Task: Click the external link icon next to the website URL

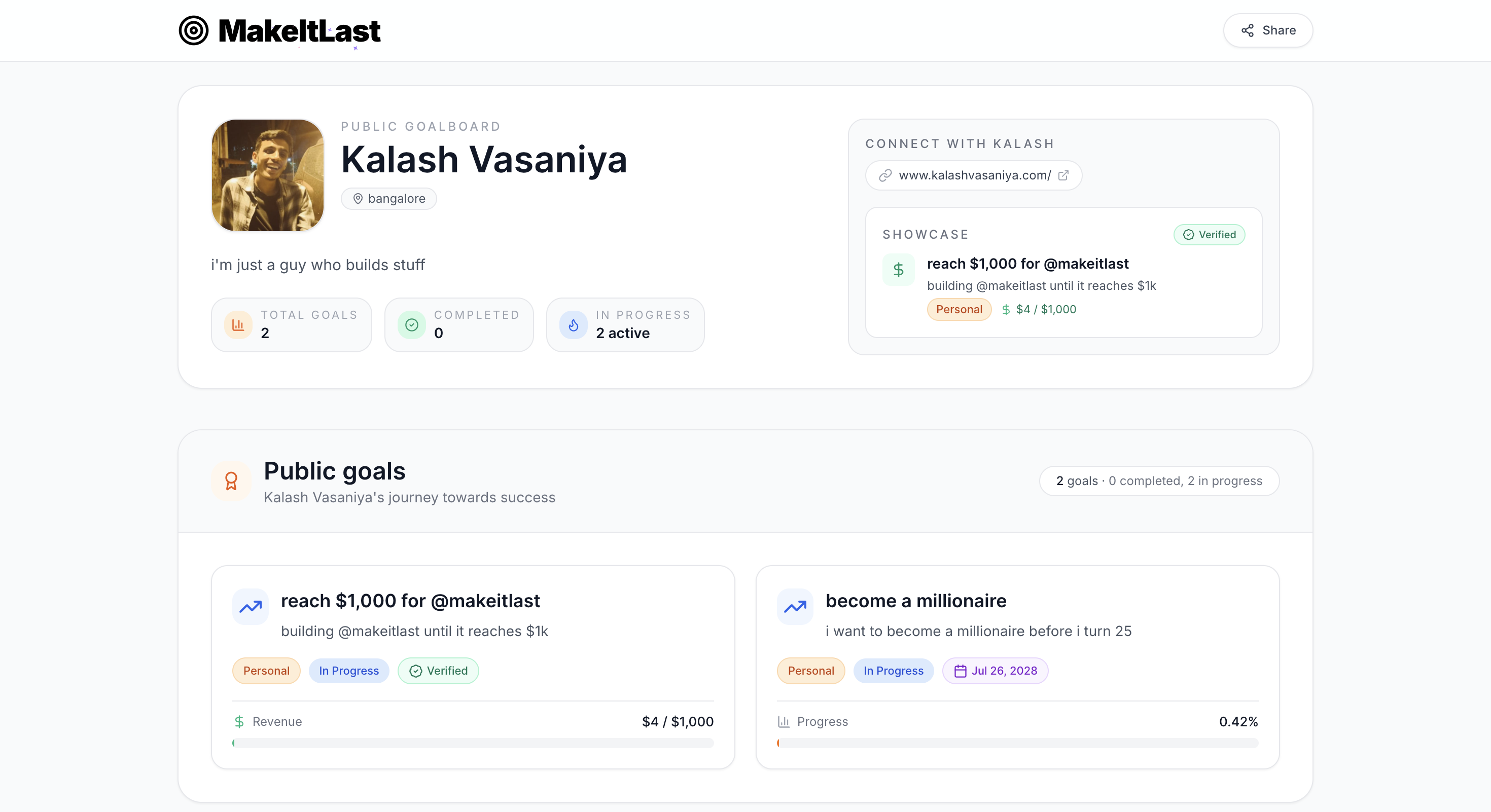Action: click(1064, 175)
